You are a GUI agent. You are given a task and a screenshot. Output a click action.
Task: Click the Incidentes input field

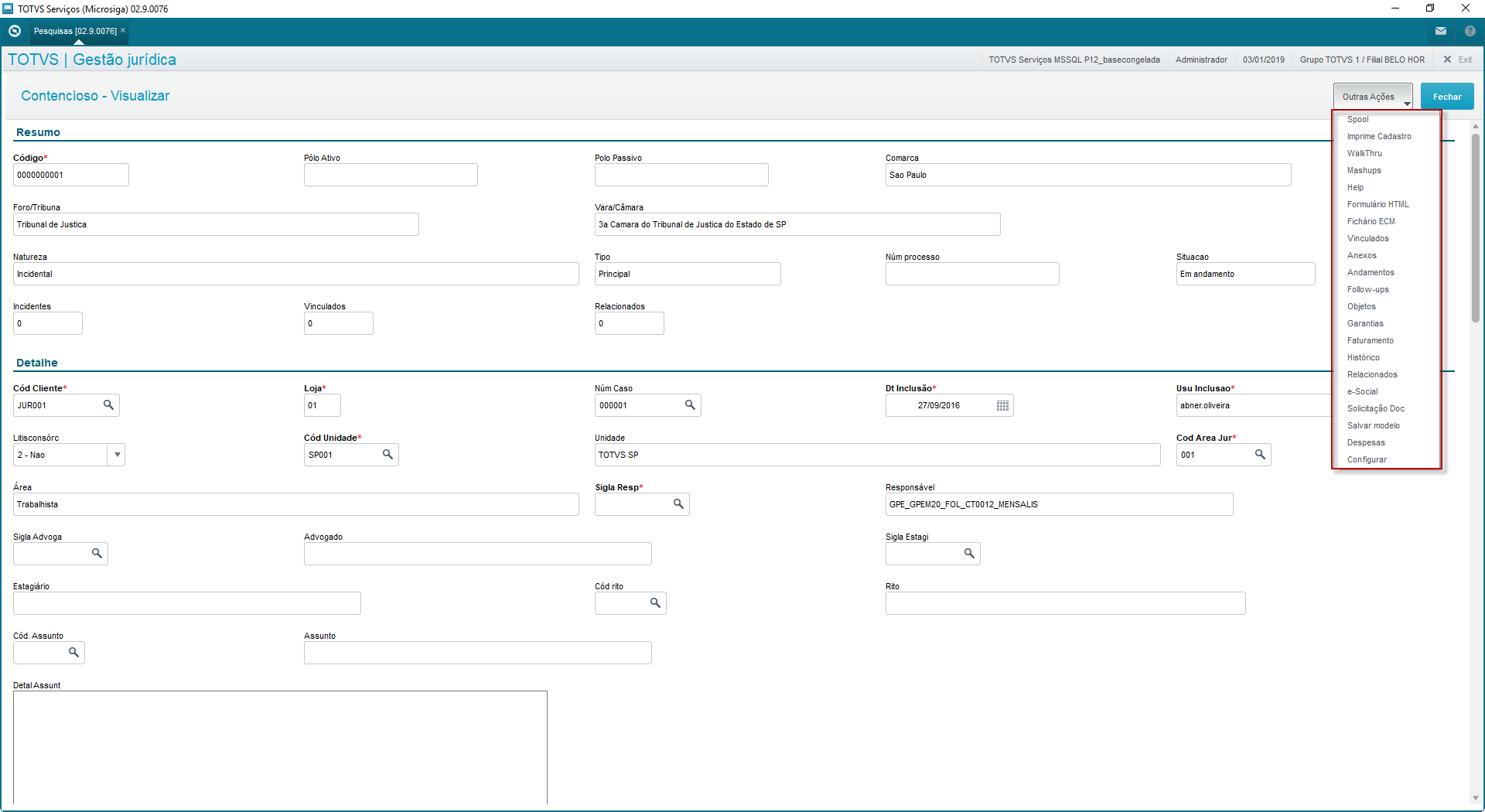pos(48,323)
